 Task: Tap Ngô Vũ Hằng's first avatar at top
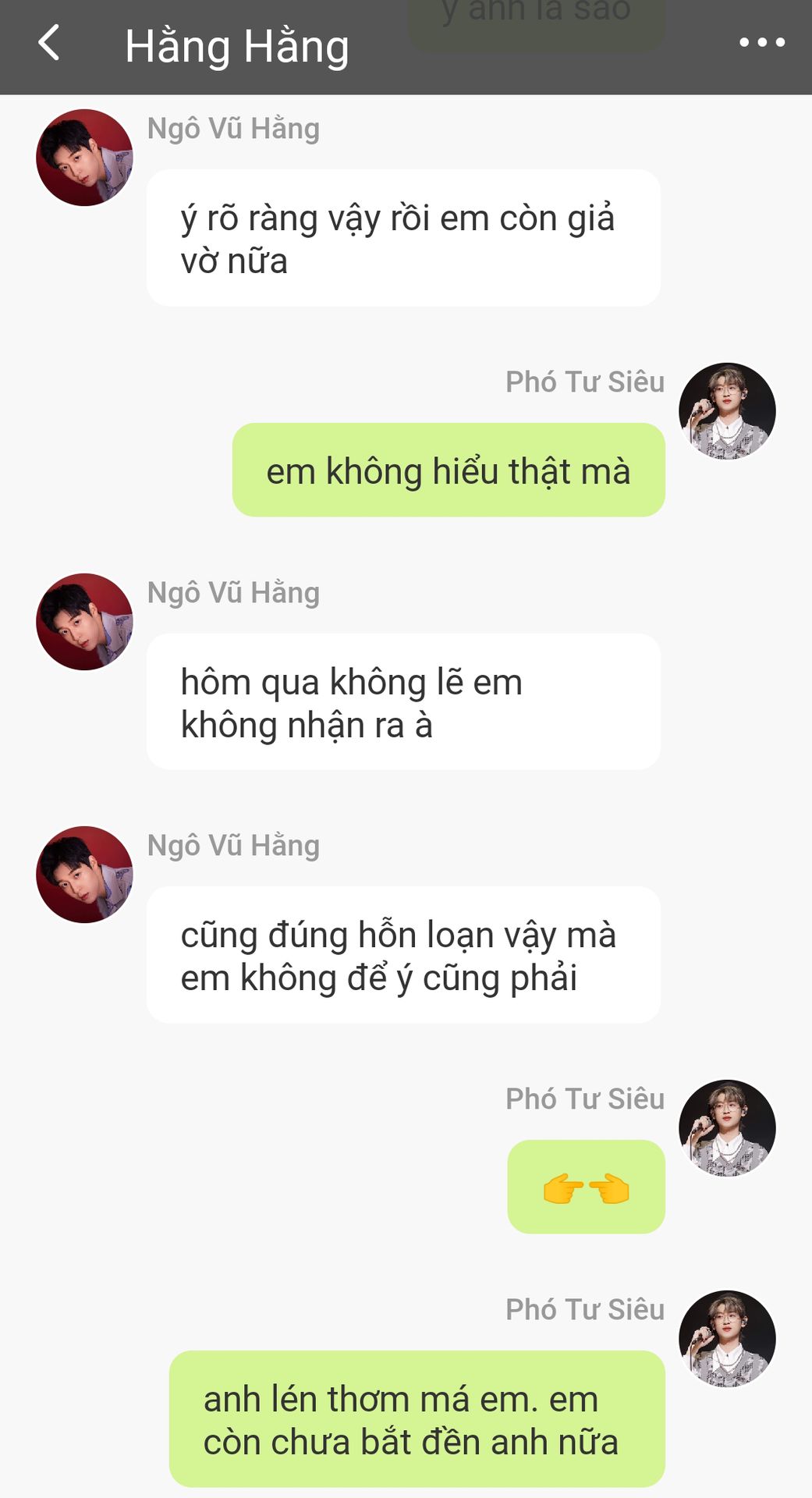84,158
